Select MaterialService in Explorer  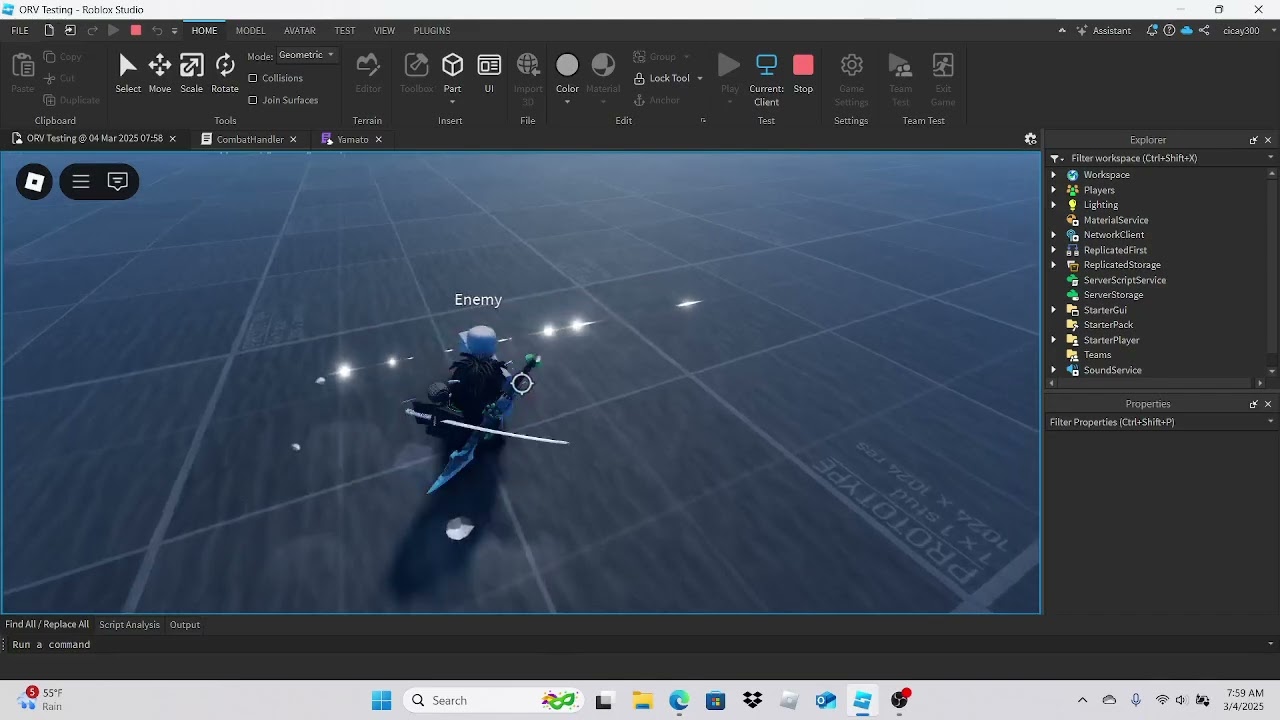click(x=1116, y=220)
